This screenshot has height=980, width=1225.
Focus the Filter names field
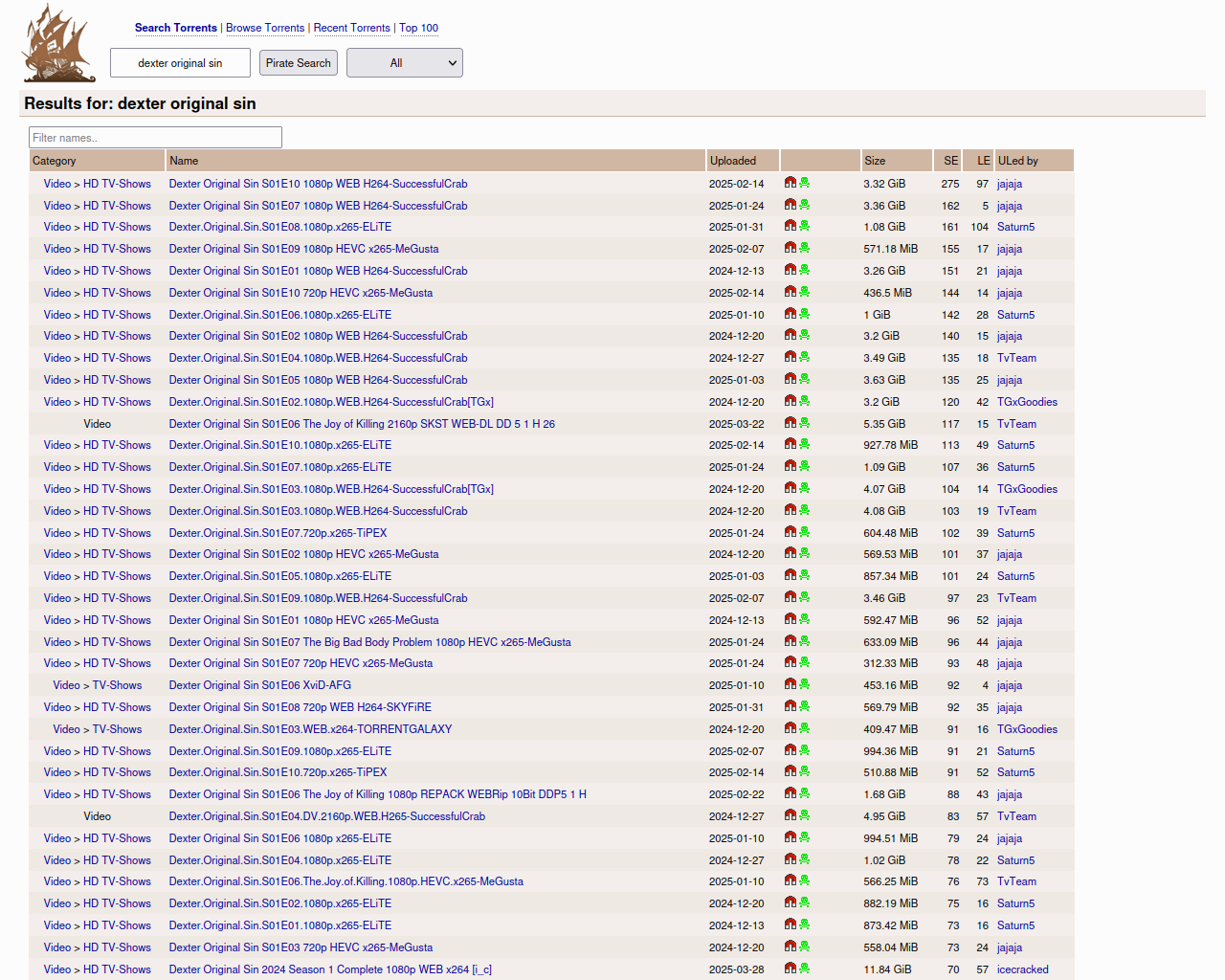point(155,138)
